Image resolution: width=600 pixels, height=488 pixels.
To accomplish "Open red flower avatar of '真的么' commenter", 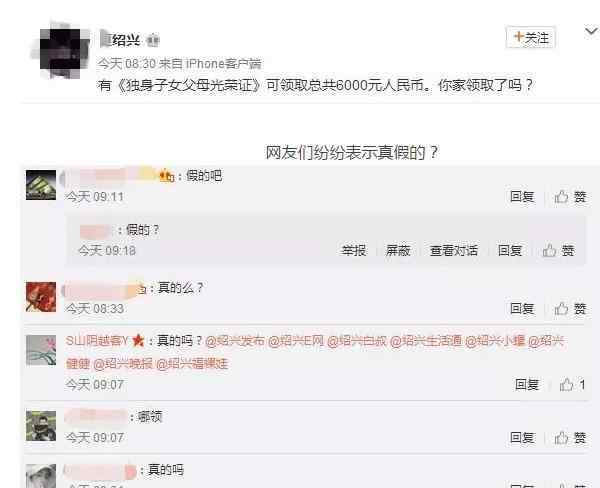I will [x=41, y=297].
